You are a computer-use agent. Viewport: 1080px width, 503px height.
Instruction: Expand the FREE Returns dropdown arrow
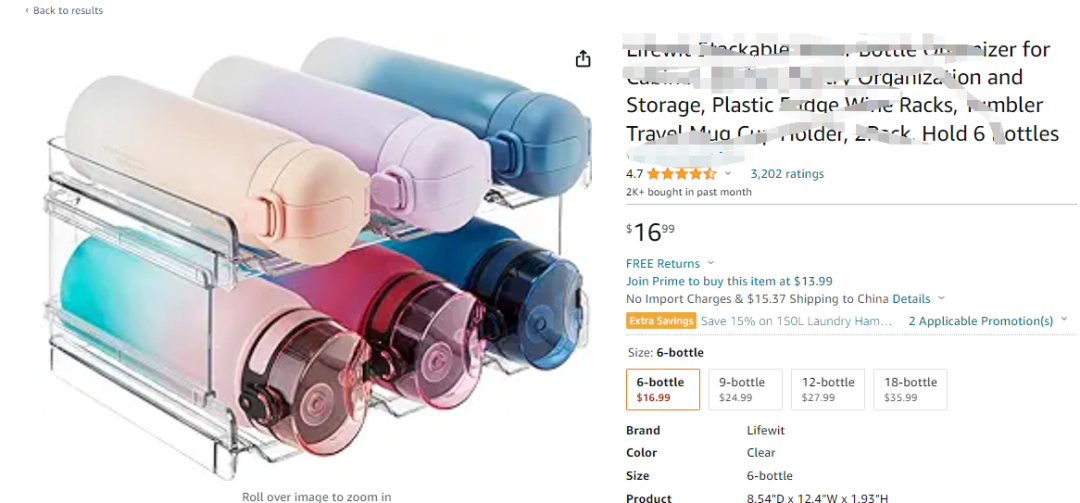pos(709,264)
